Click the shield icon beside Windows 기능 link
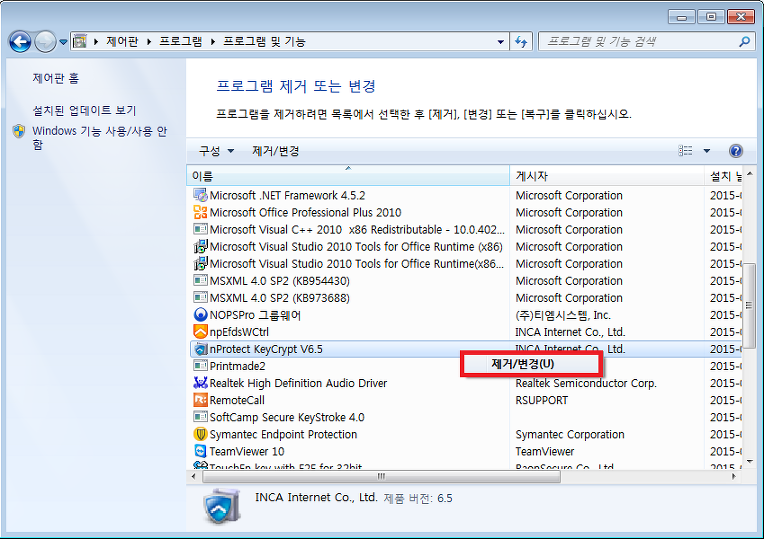This screenshot has width=764, height=539. coord(19,131)
